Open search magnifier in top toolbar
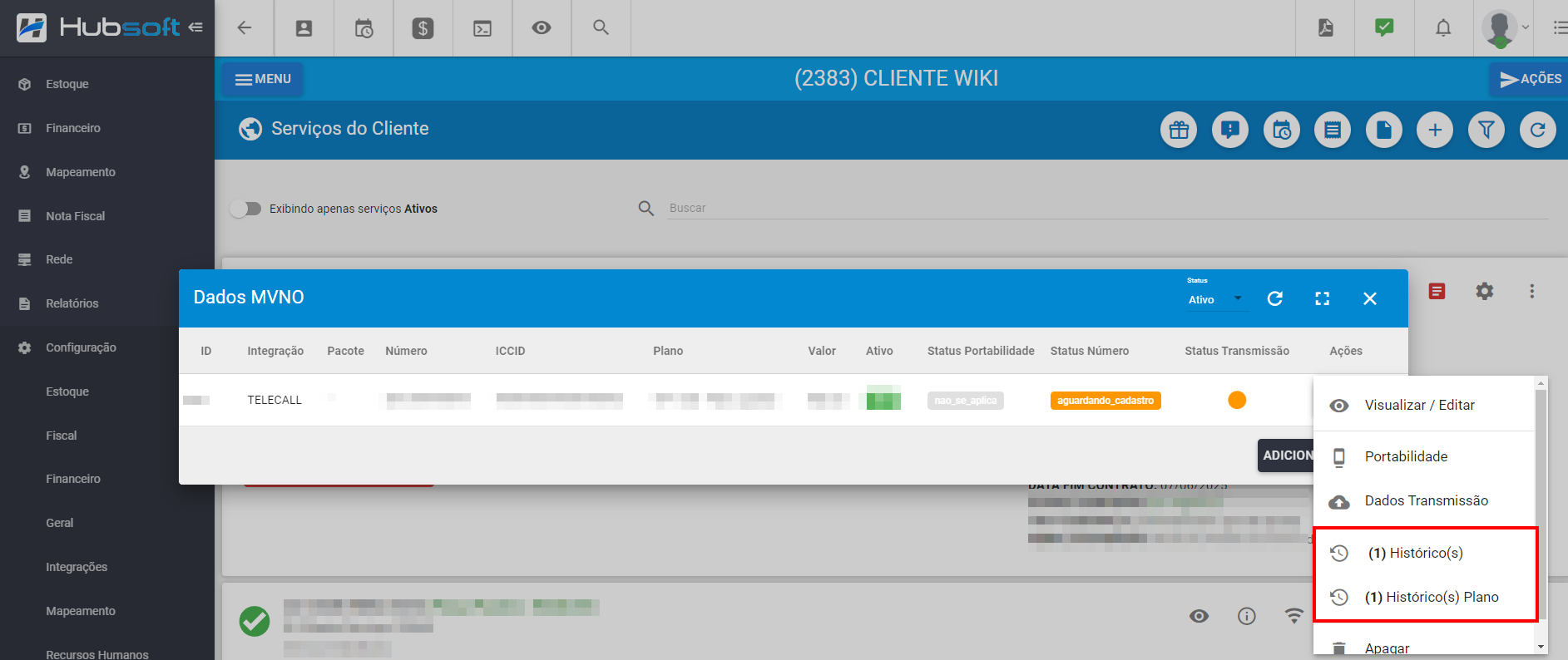Screen dimensions: 1568x660 (601, 27)
